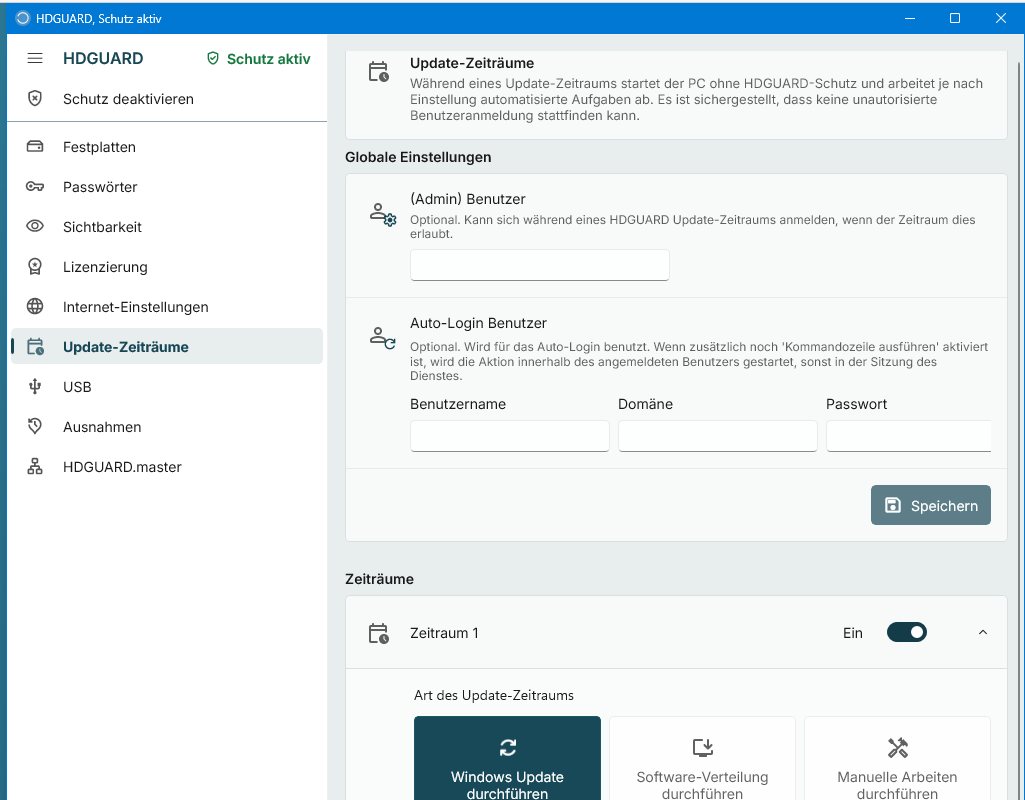The width and height of the screenshot is (1025, 800).
Task: Click the Art des Update-Zeitraums label
Action: click(x=494, y=695)
